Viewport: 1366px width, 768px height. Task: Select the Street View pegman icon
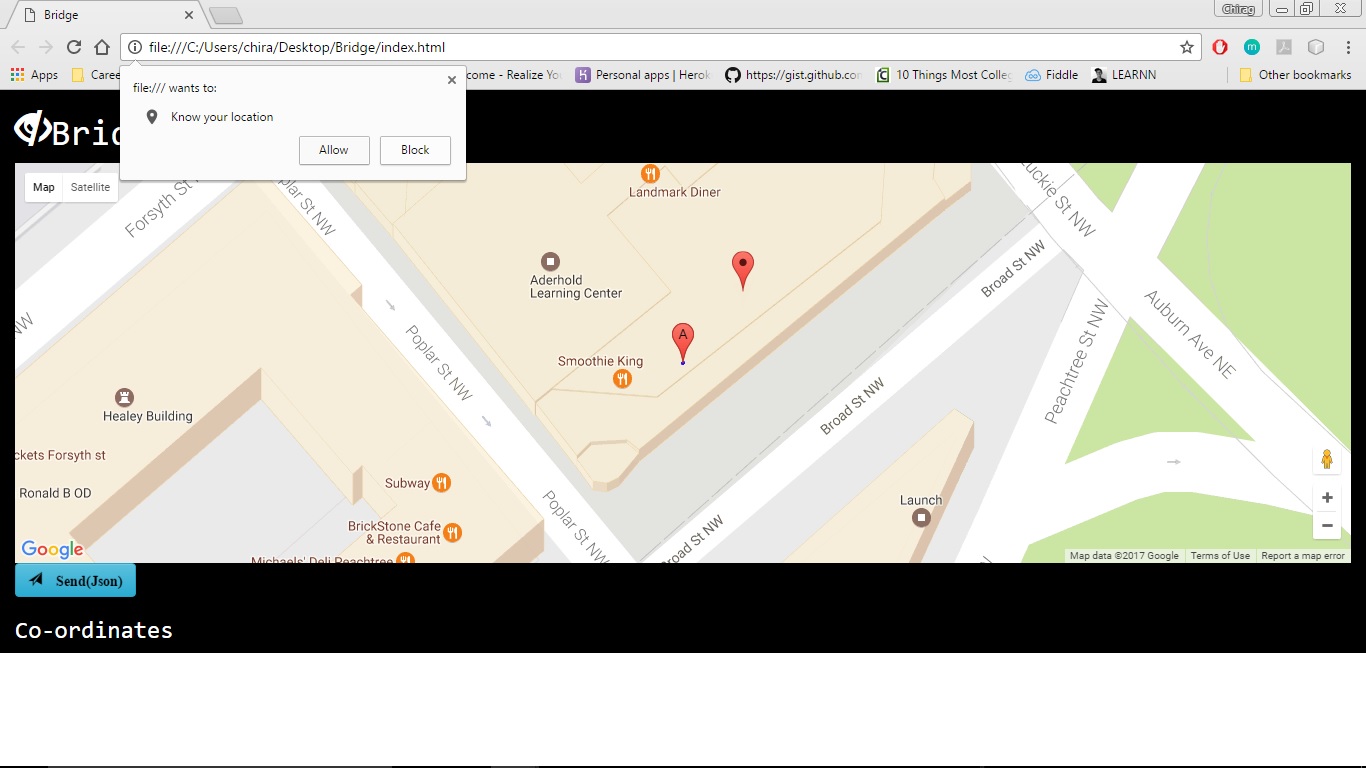pos(1327,460)
